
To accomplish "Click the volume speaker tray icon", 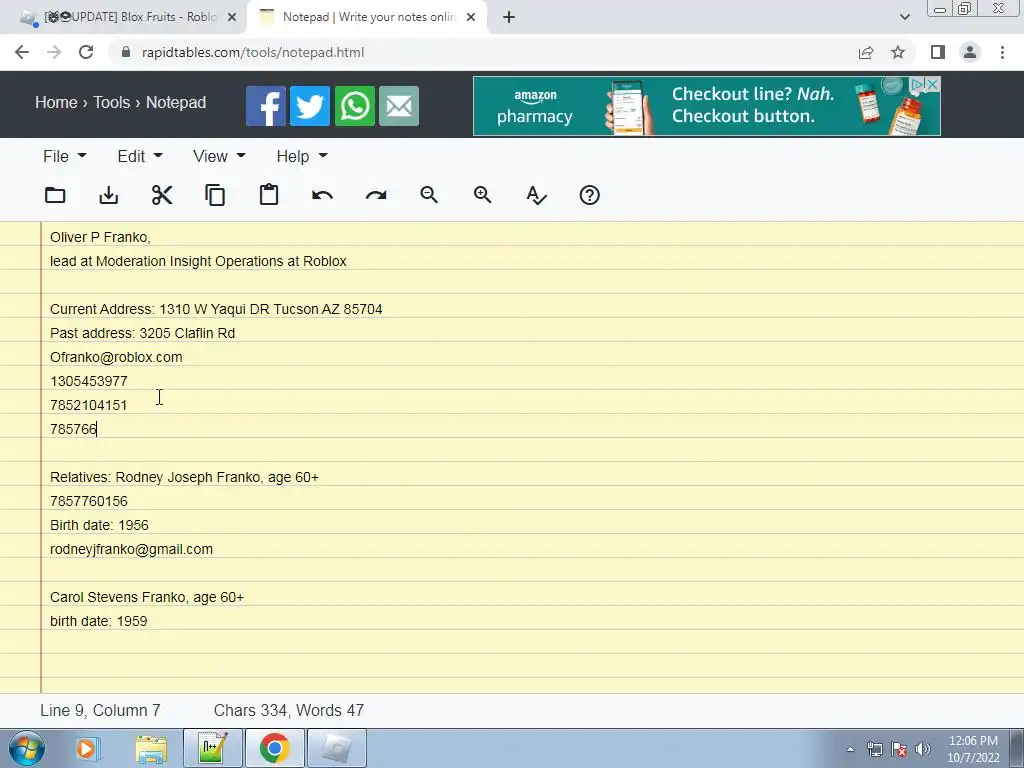I will (x=923, y=749).
